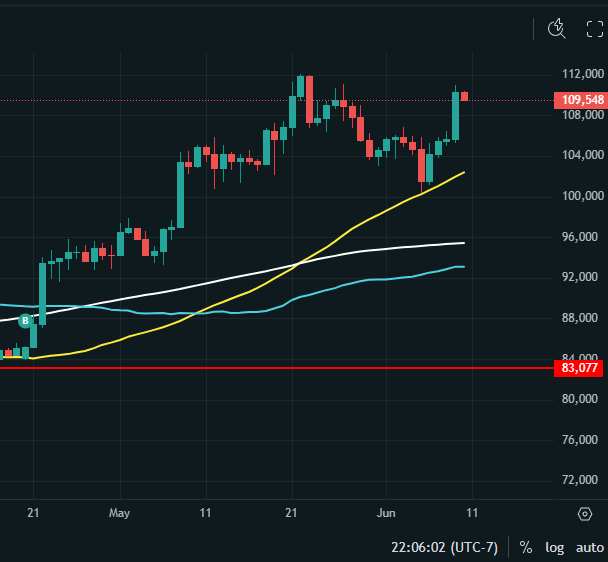Click the latest red candle
This screenshot has width=608, height=562.
tap(464, 96)
